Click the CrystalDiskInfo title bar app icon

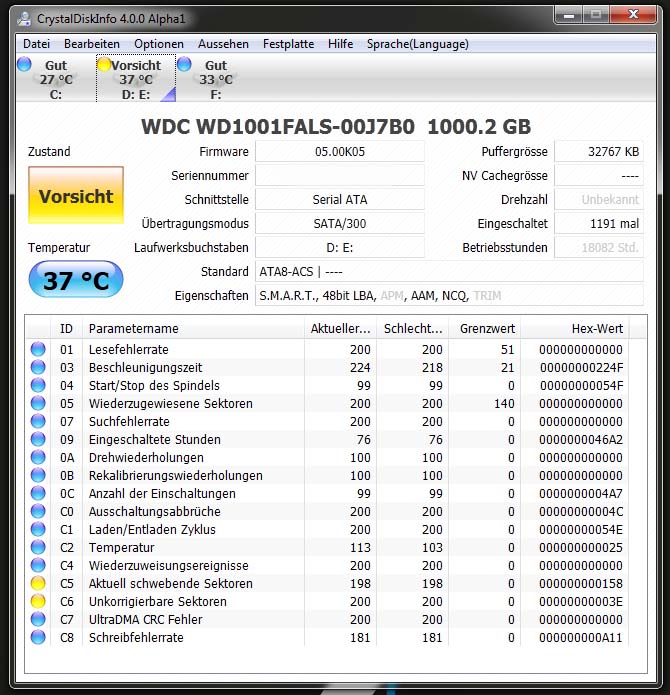24,18
